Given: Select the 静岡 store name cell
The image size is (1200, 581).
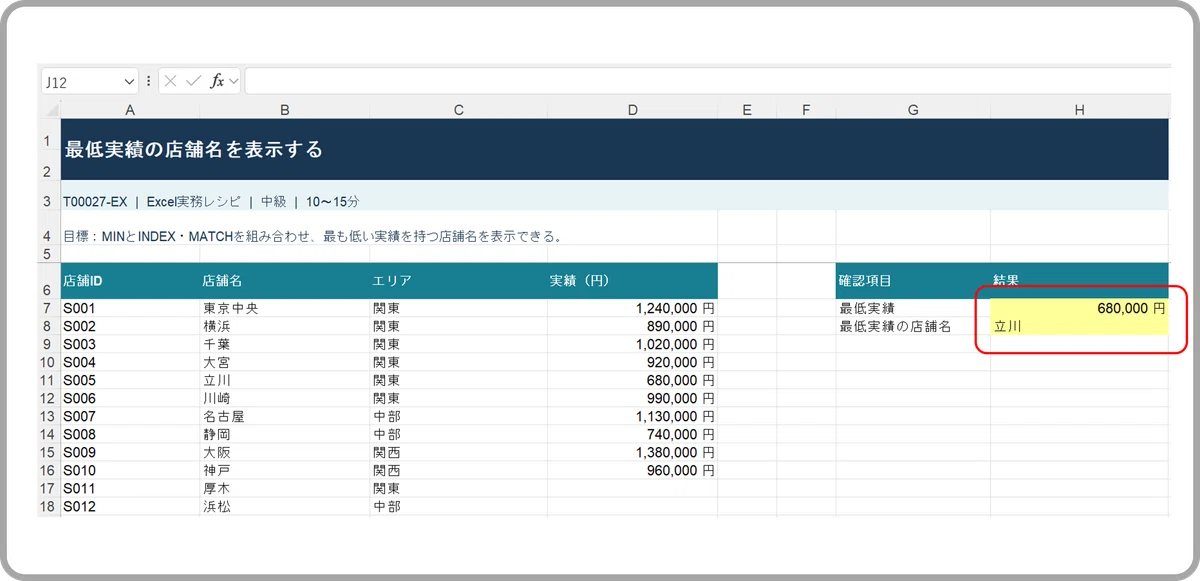Looking at the screenshot, I should point(284,434).
